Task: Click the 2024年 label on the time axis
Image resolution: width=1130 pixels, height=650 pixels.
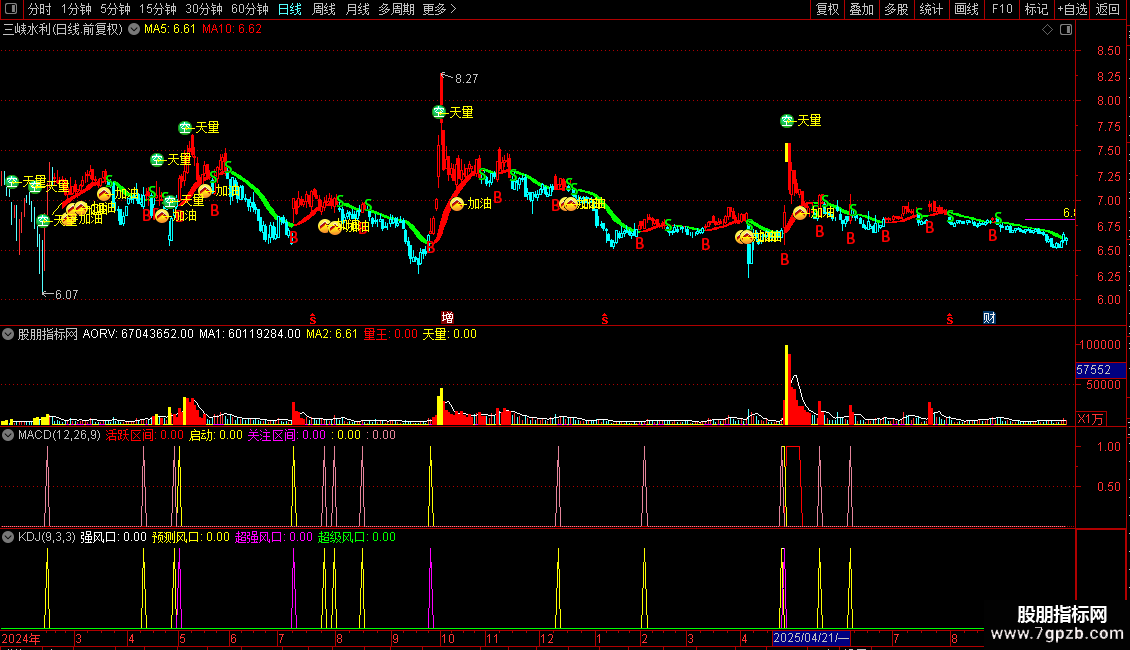Action: [x=21, y=638]
